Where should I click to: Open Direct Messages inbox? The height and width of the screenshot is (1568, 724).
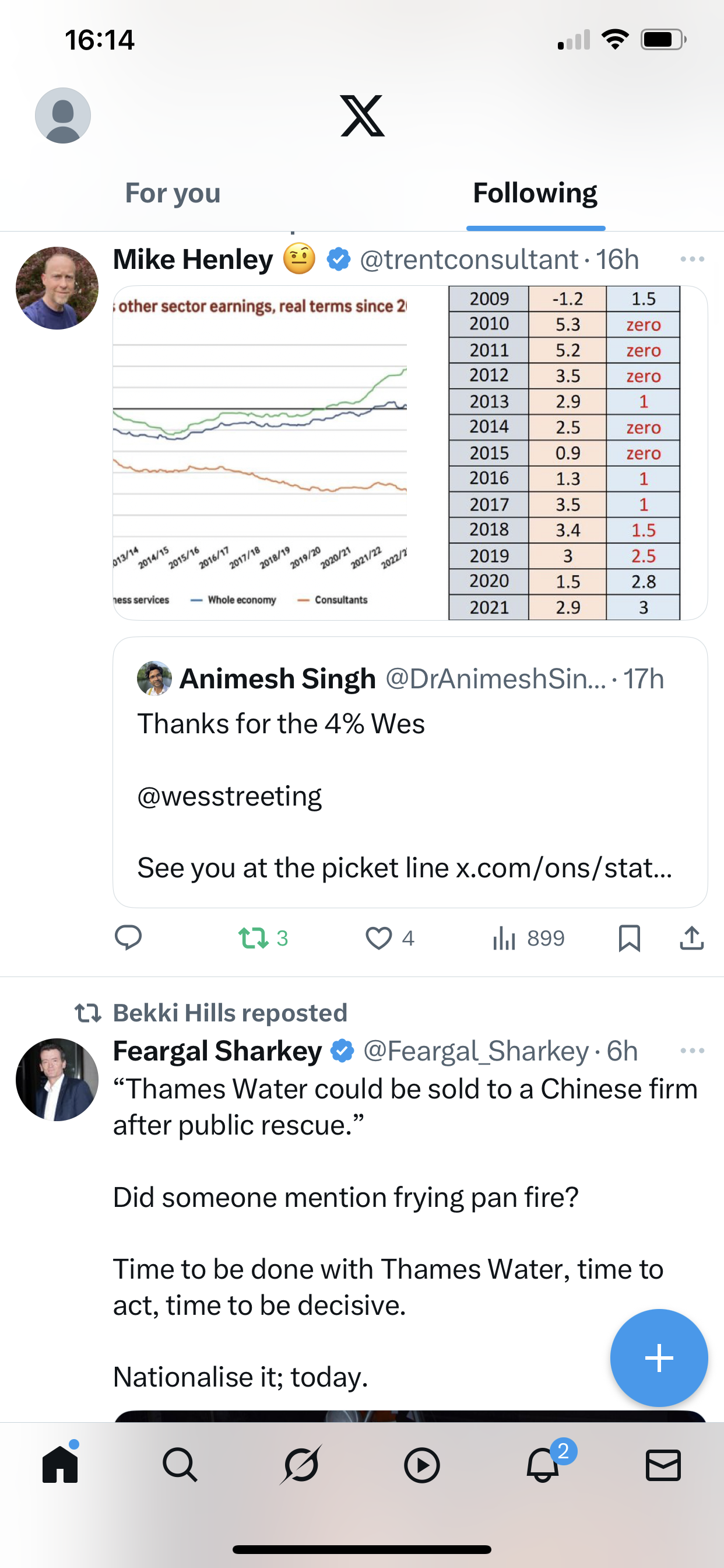point(663,1465)
